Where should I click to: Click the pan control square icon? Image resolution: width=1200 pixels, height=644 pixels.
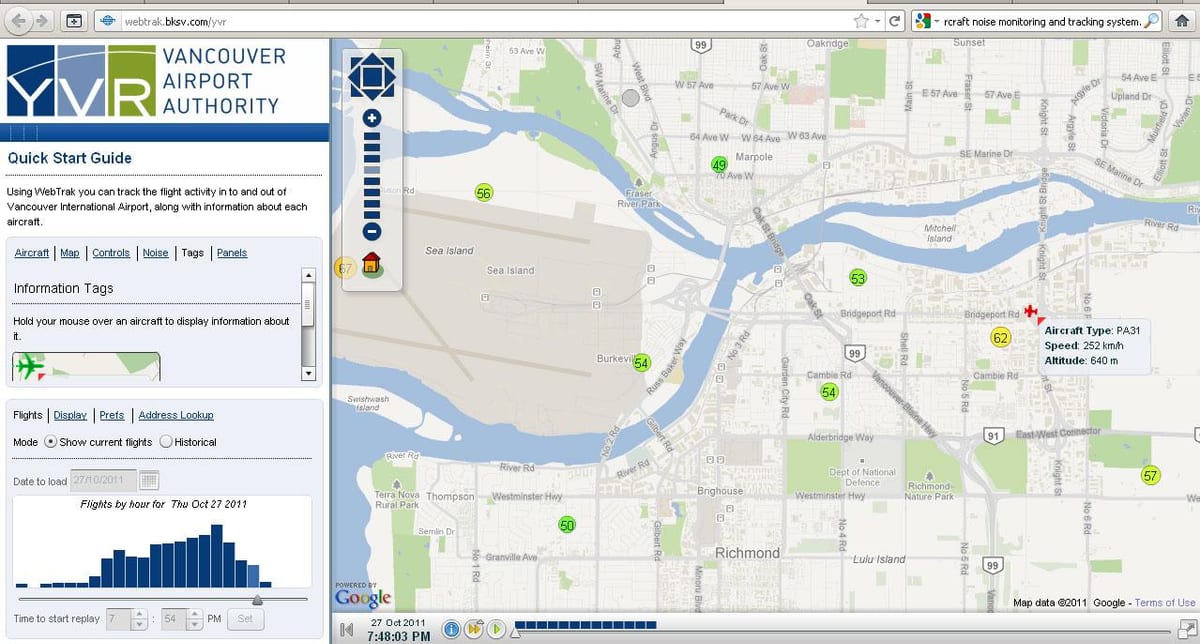[372, 76]
